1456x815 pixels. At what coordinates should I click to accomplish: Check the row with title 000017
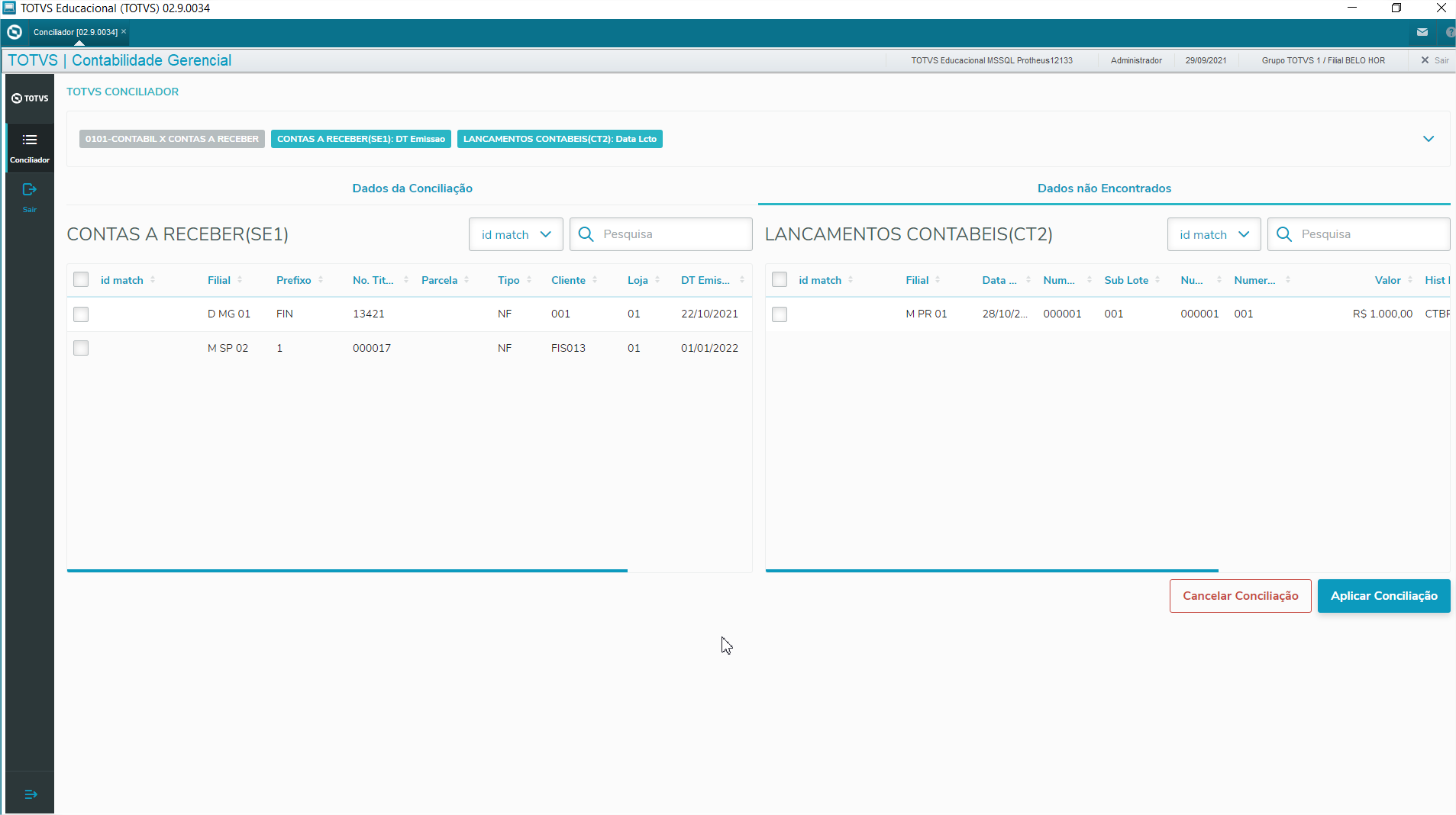[x=81, y=348]
